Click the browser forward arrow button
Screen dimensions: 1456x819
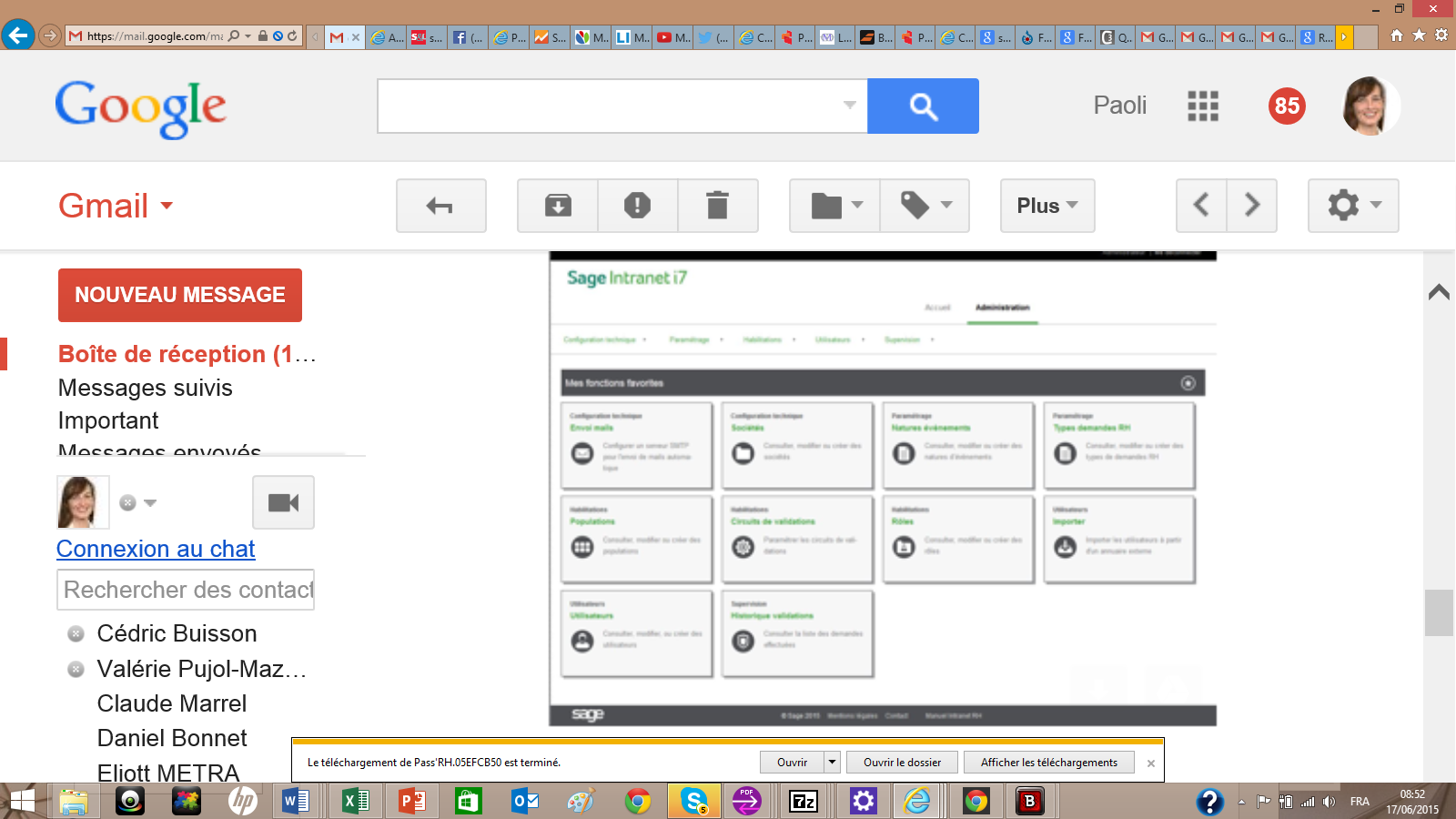click(x=50, y=35)
